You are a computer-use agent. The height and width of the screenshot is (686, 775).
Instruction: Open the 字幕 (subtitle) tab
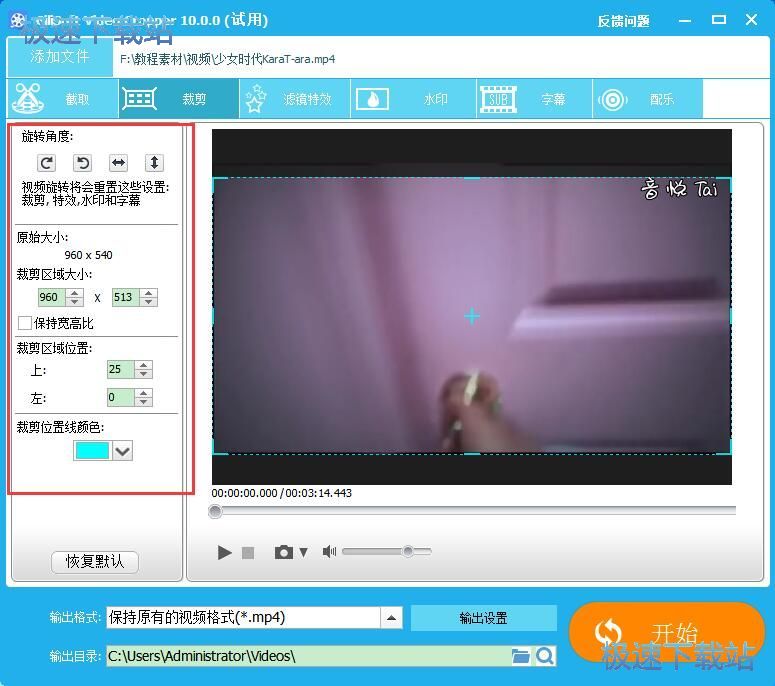point(535,98)
